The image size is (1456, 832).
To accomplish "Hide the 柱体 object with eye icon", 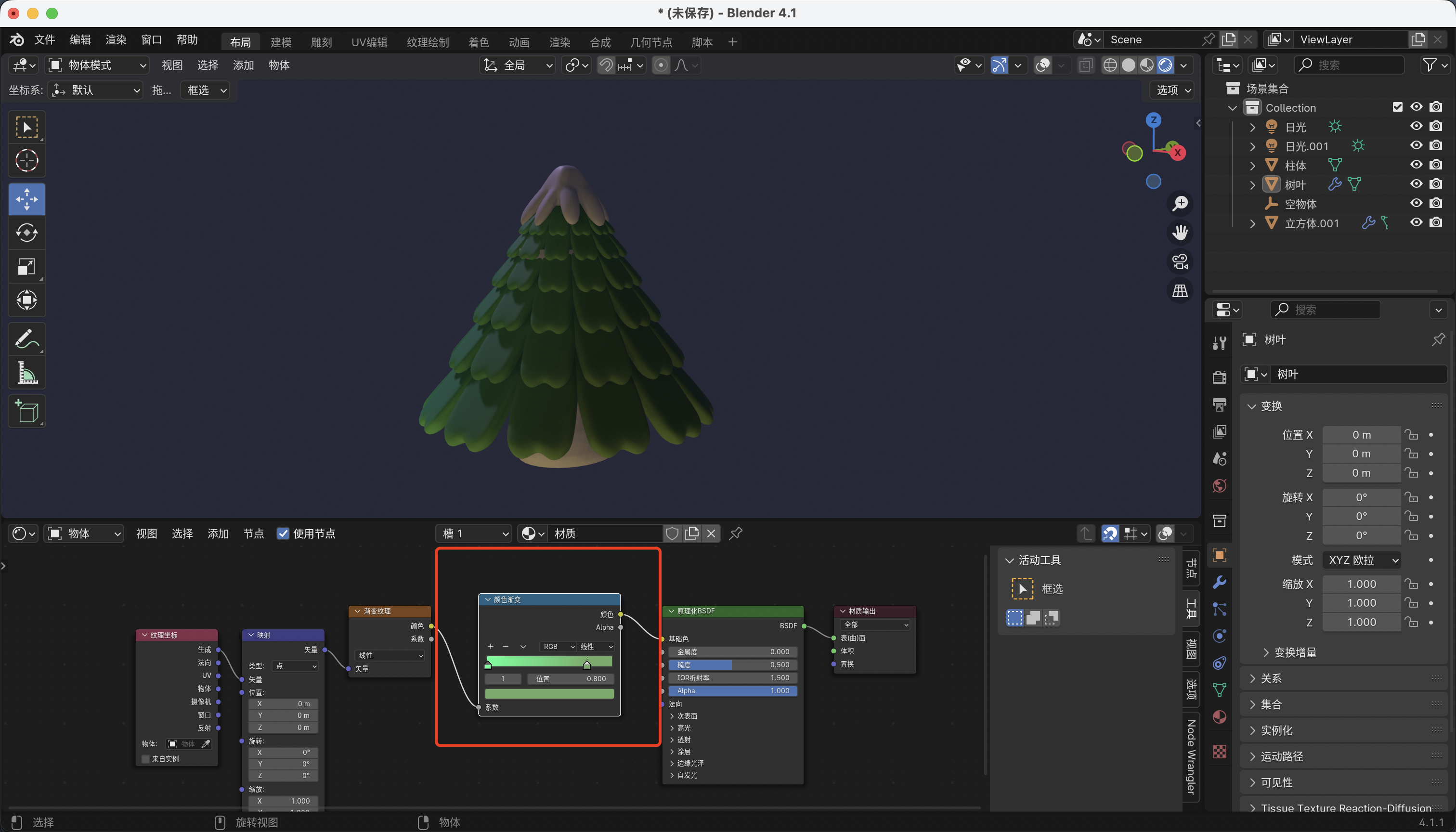I will click(x=1416, y=165).
